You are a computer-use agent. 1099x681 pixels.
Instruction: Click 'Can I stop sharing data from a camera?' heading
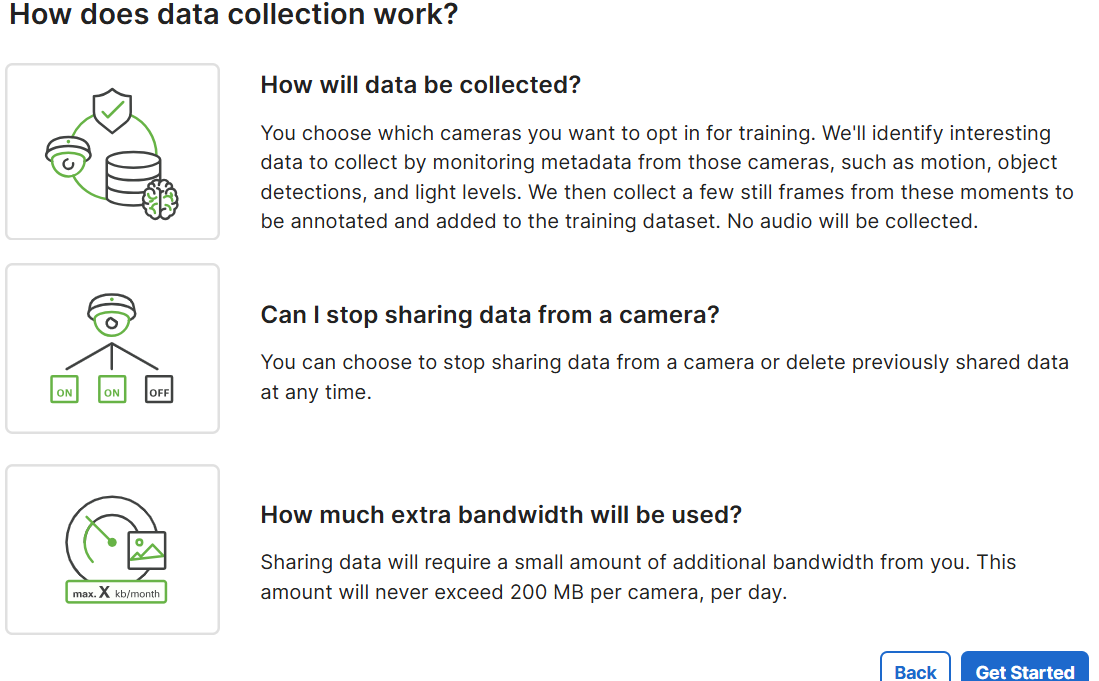coord(490,315)
